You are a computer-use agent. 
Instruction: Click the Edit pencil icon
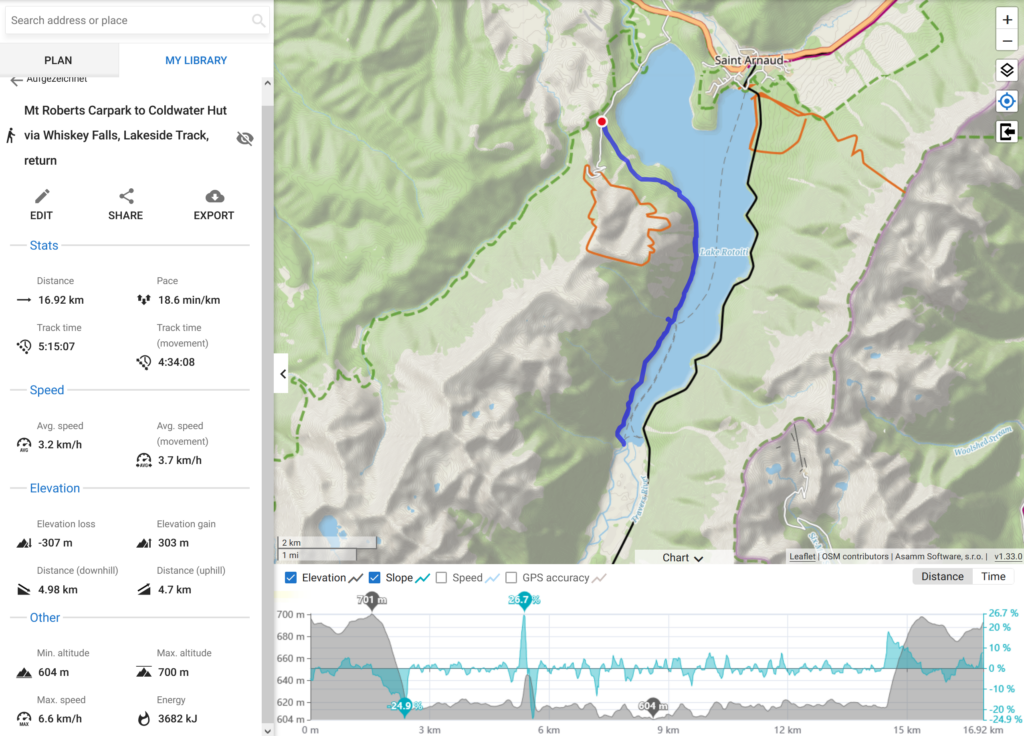[x=42, y=197]
